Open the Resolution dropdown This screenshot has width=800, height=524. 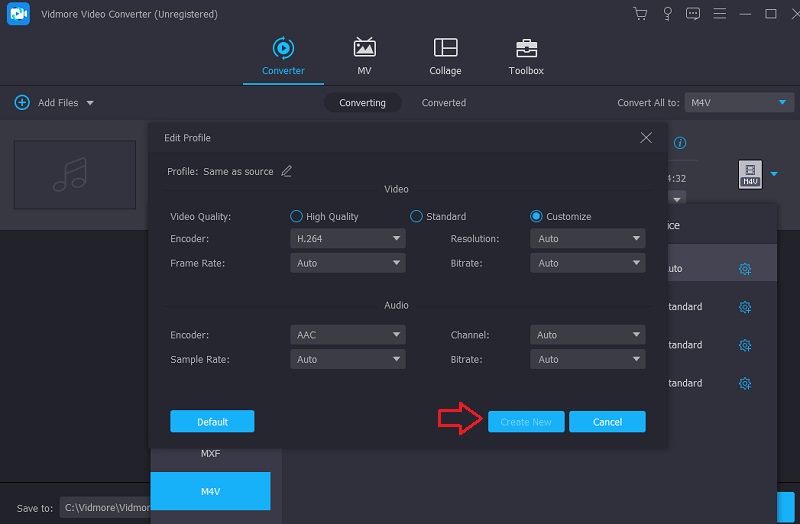pyautogui.click(x=588, y=239)
